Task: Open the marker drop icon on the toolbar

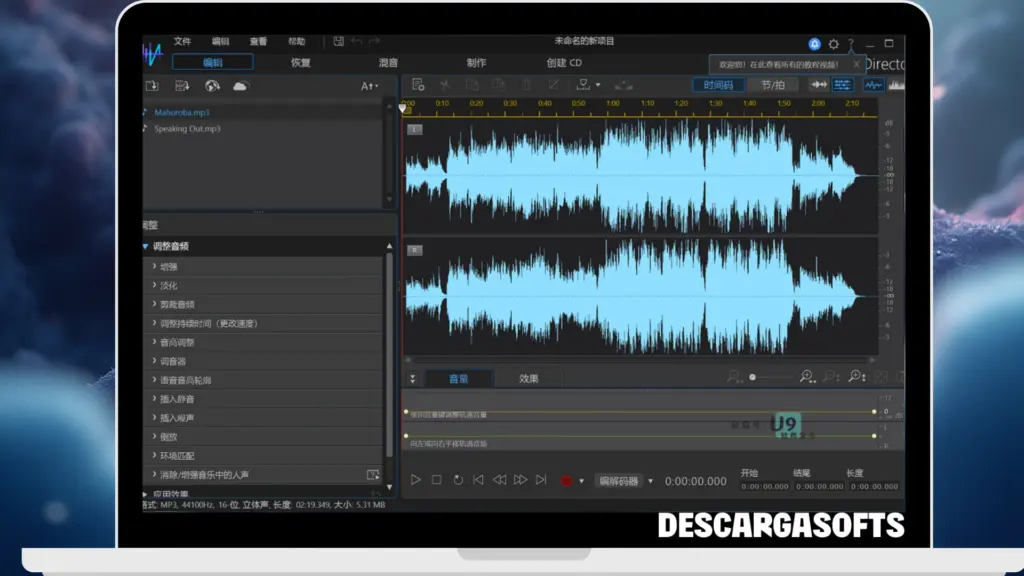Action: tap(584, 85)
